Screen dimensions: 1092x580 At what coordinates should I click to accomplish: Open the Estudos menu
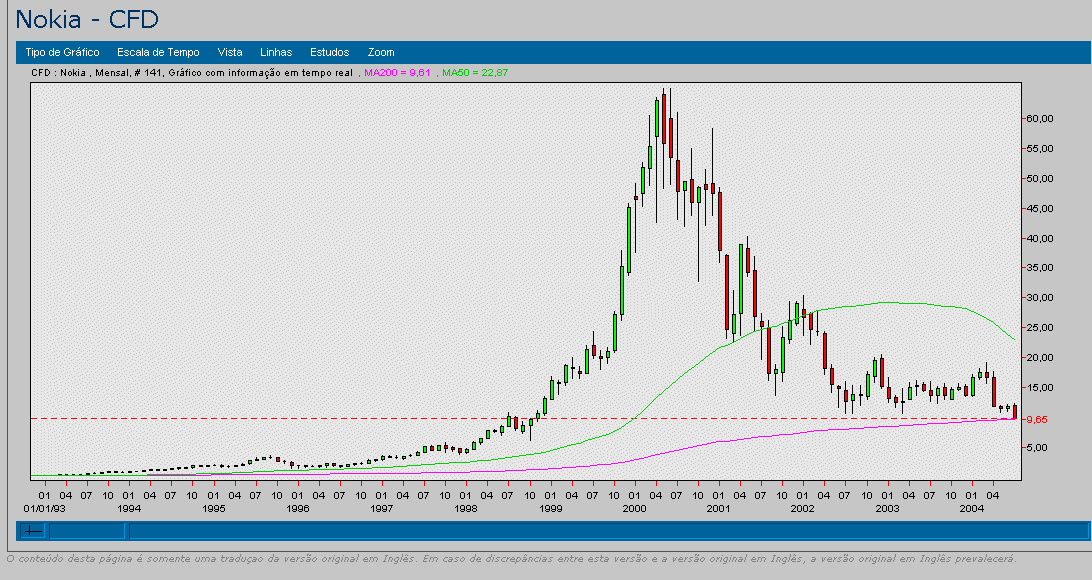point(329,52)
